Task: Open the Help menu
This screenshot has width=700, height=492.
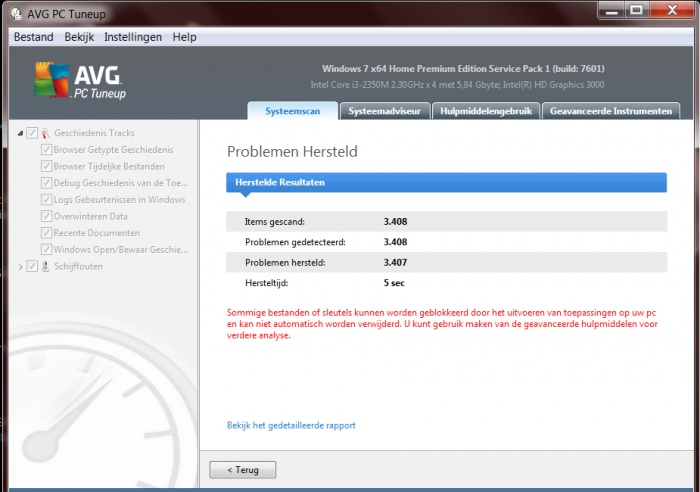Action: click(x=184, y=37)
